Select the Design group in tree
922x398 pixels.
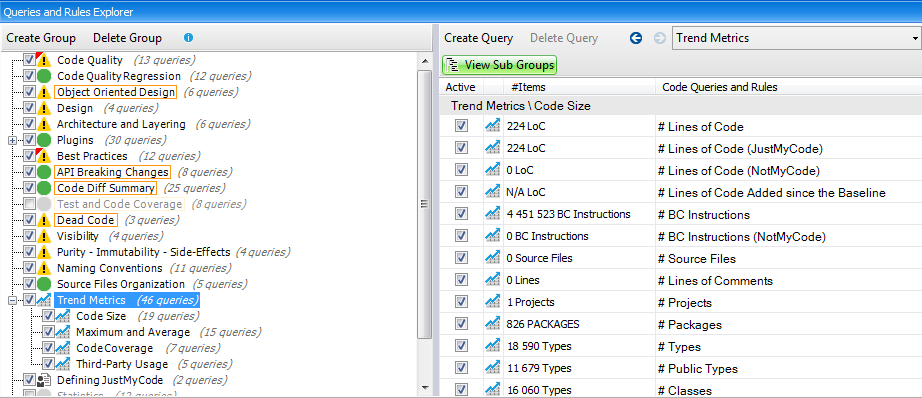[x=75, y=108]
